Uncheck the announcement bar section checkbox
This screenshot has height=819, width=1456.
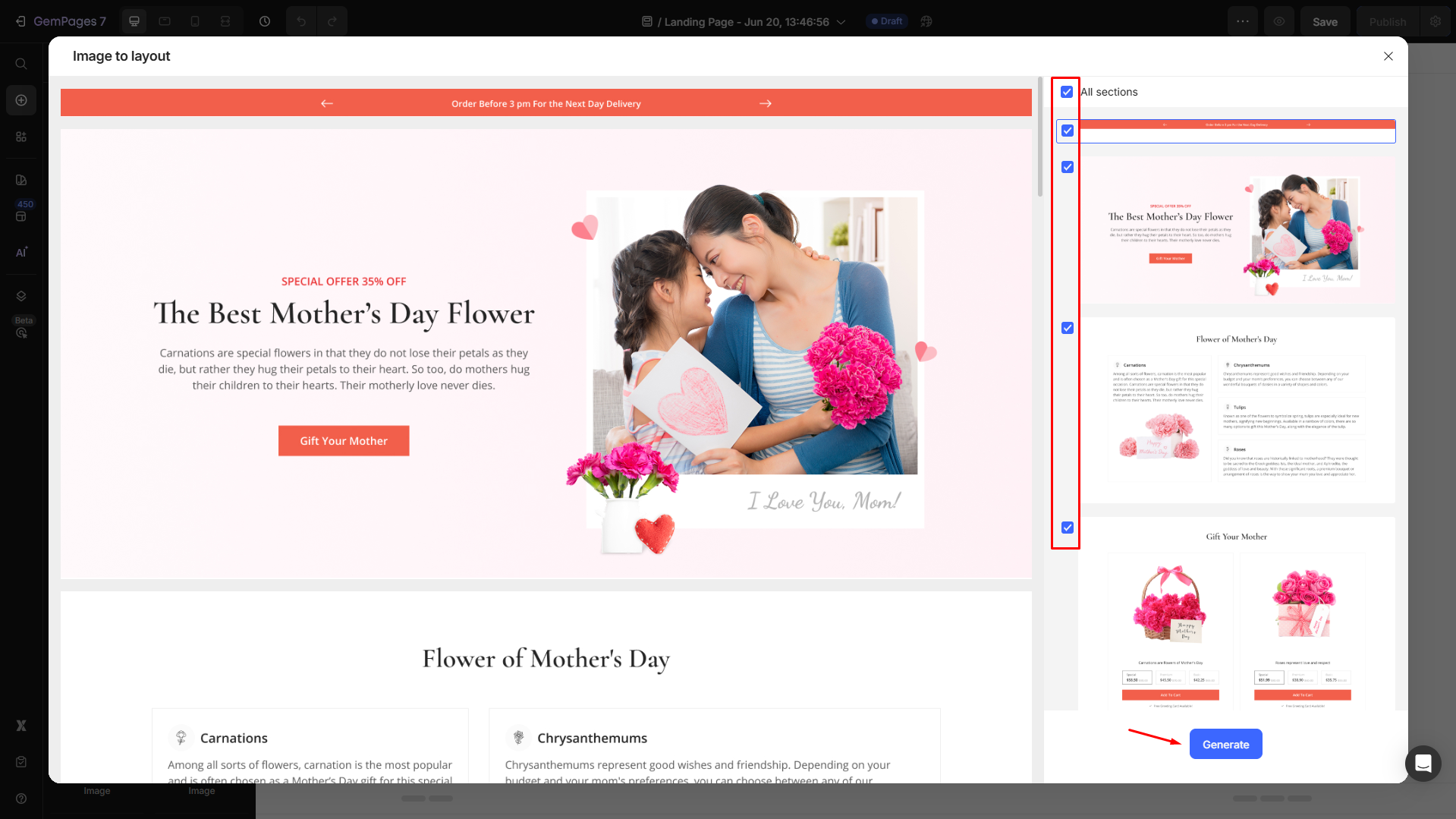click(x=1067, y=131)
